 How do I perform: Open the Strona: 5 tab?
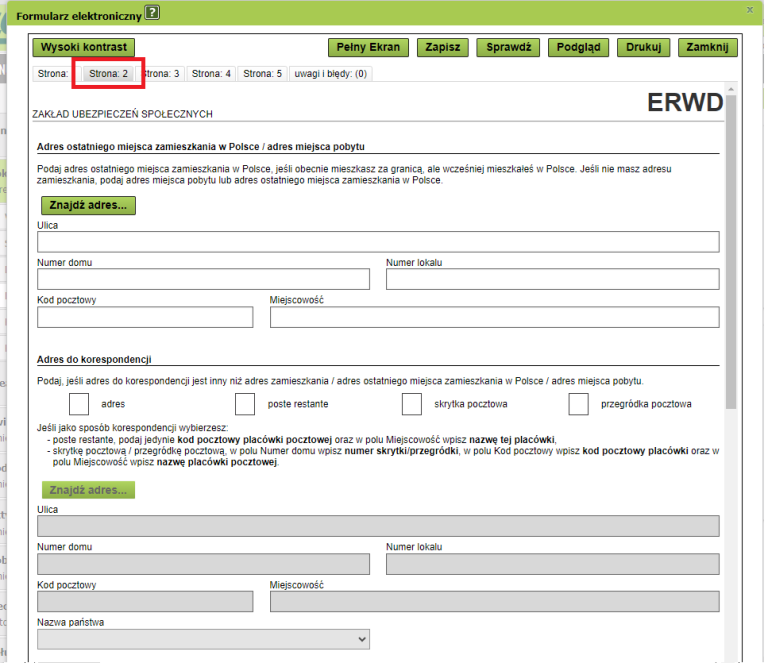[x=263, y=74]
